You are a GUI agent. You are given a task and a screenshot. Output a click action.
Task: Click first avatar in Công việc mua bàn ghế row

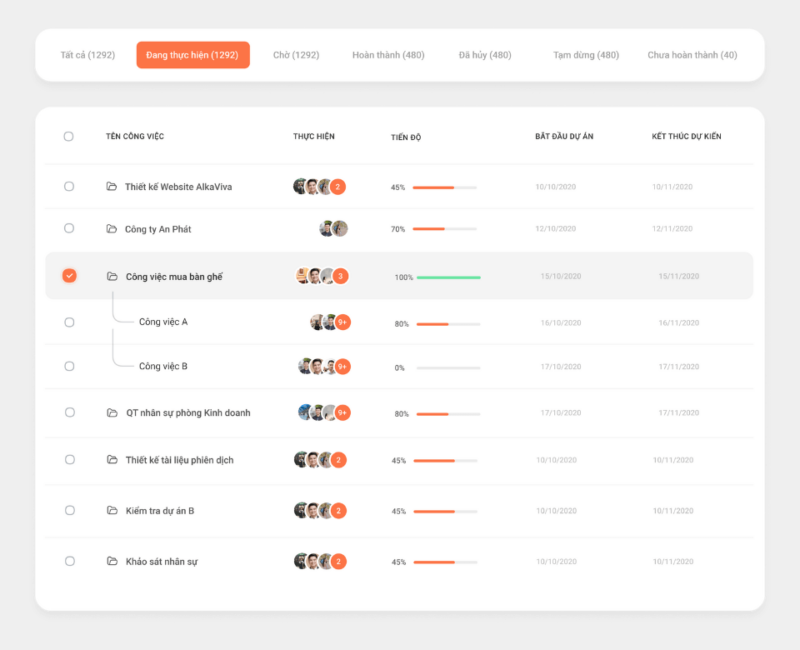click(303, 276)
